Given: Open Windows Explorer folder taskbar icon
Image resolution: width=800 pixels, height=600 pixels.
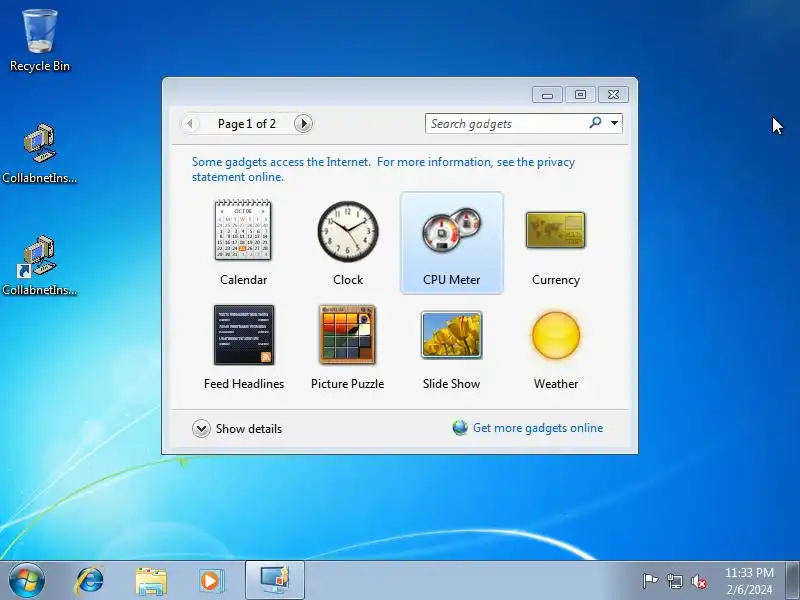Looking at the screenshot, I should tap(151, 581).
